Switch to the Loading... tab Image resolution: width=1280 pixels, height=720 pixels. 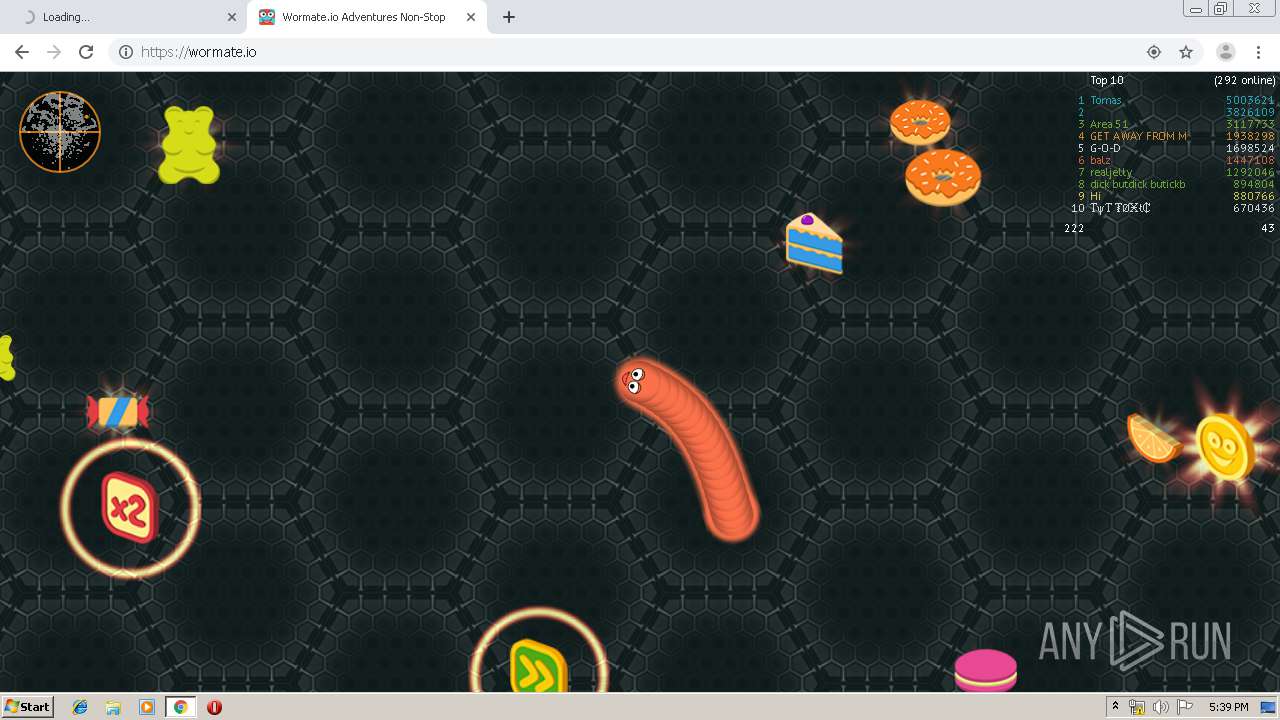coord(124,17)
